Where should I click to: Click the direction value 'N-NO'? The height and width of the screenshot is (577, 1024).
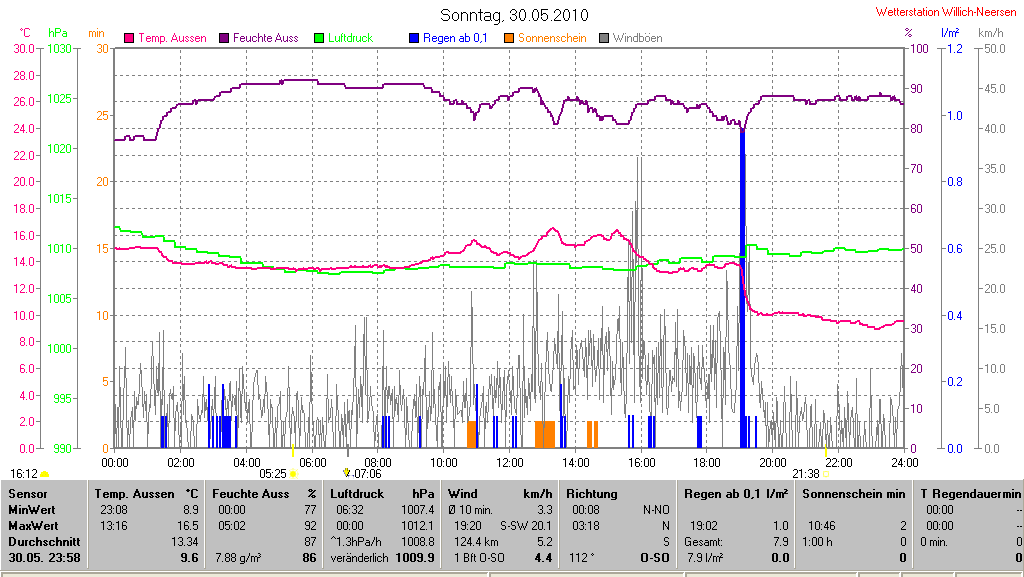[656, 510]
